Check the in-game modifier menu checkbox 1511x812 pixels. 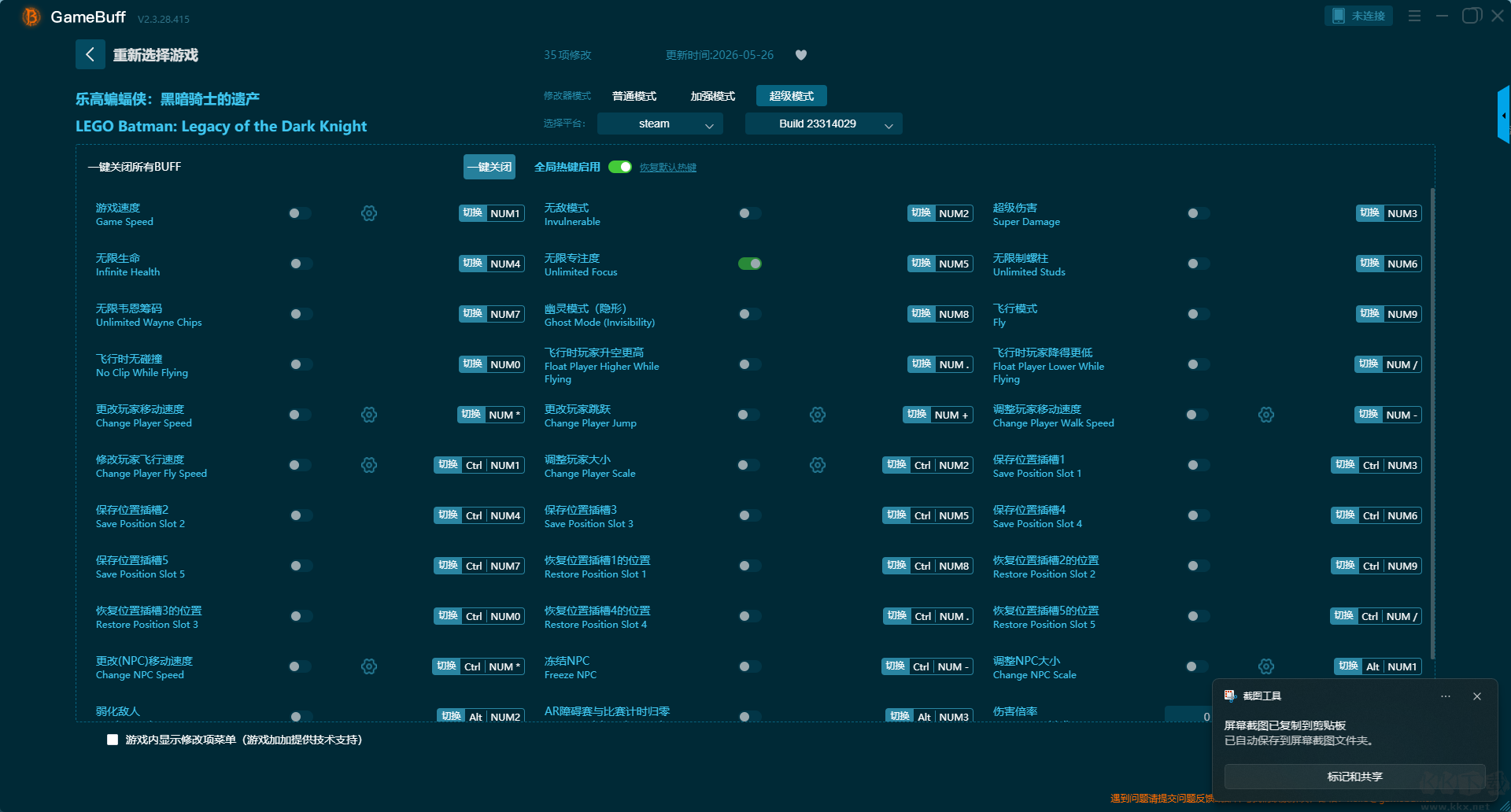tap(113, 740)
